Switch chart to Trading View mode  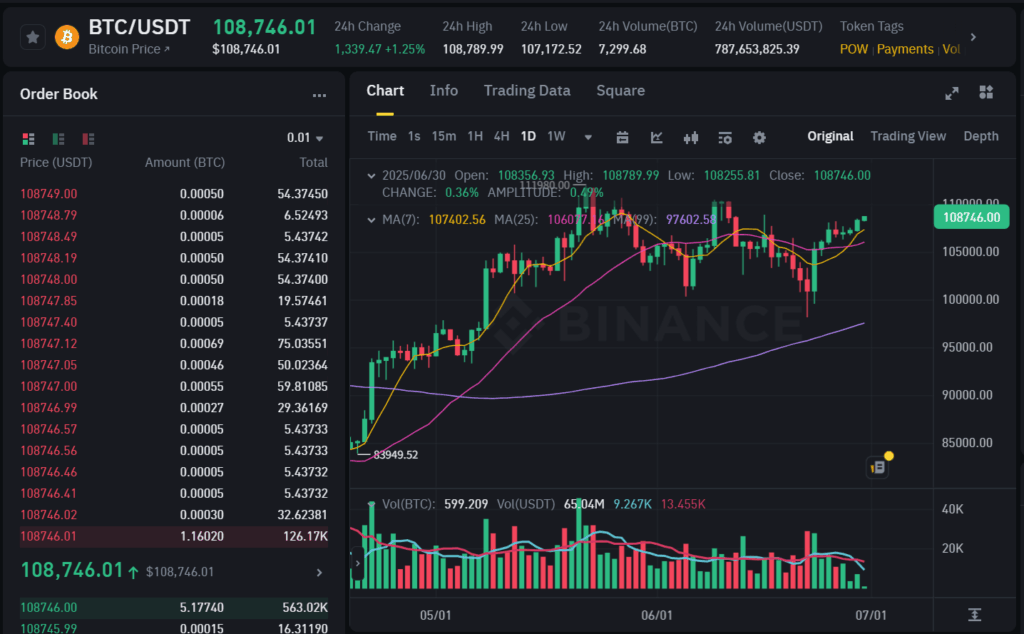coord(907,136)
